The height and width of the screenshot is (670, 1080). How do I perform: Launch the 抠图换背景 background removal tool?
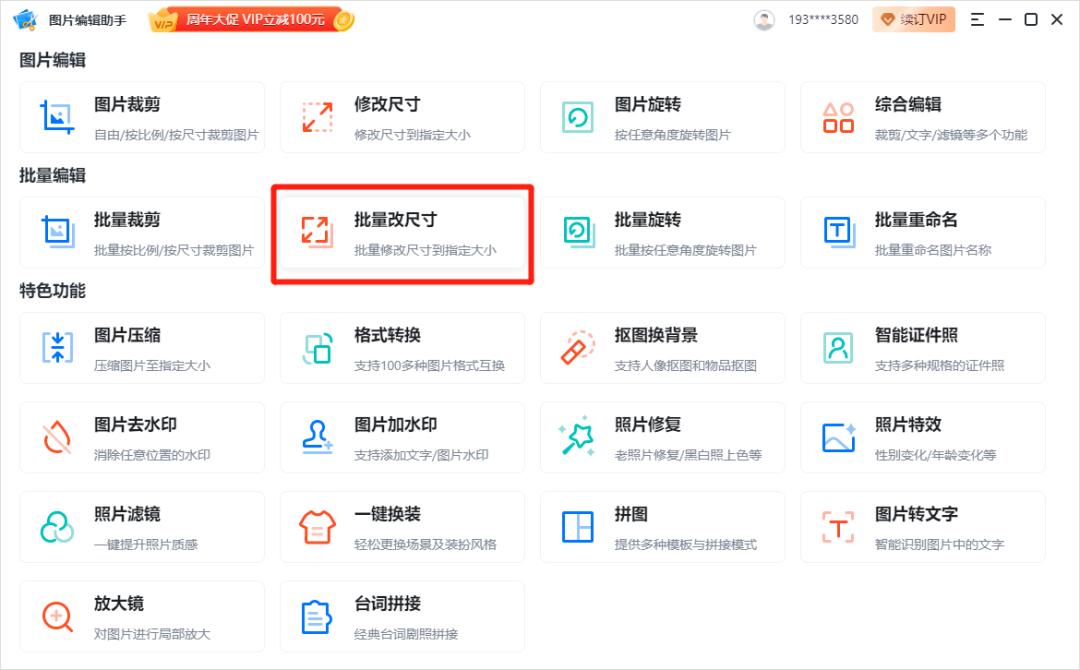[x=662, y=347]
